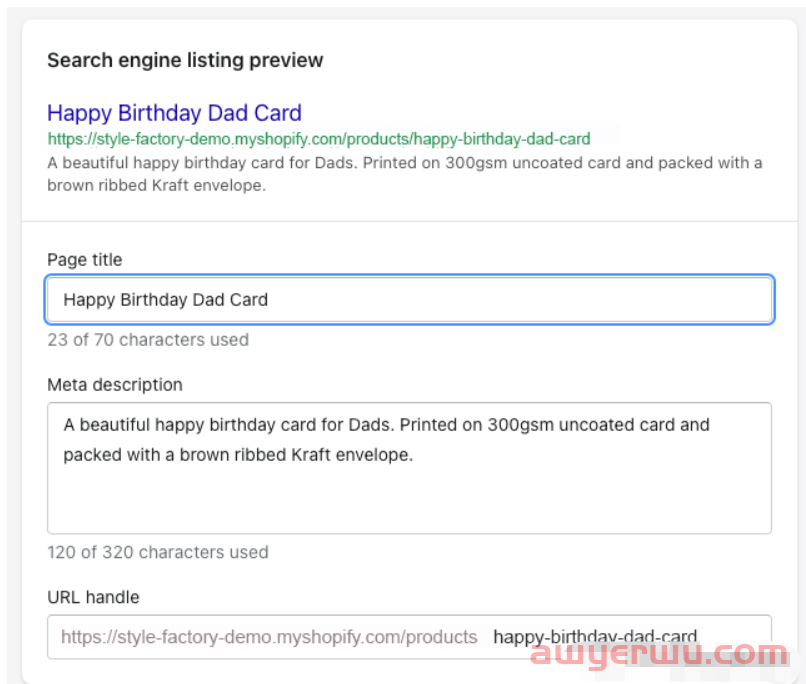The image size is (806, 684).
Task: Click the URL handle field happy-birthday-dad-card
Action: 595,637
